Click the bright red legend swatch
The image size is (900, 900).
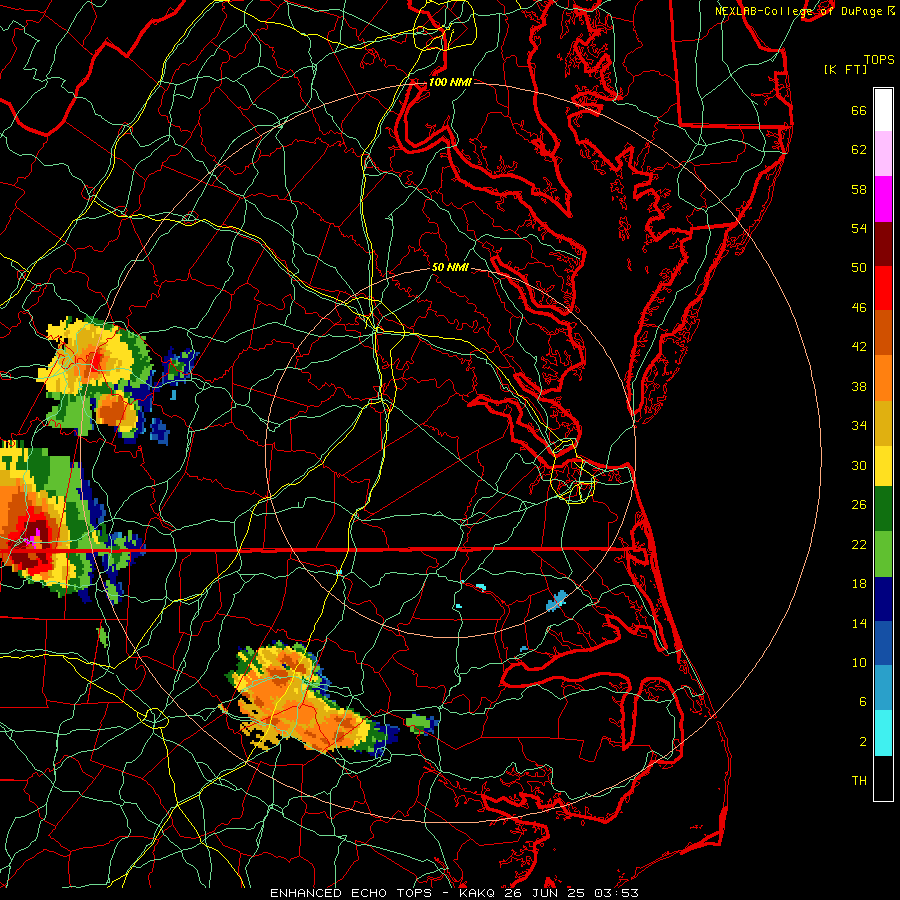883,288
